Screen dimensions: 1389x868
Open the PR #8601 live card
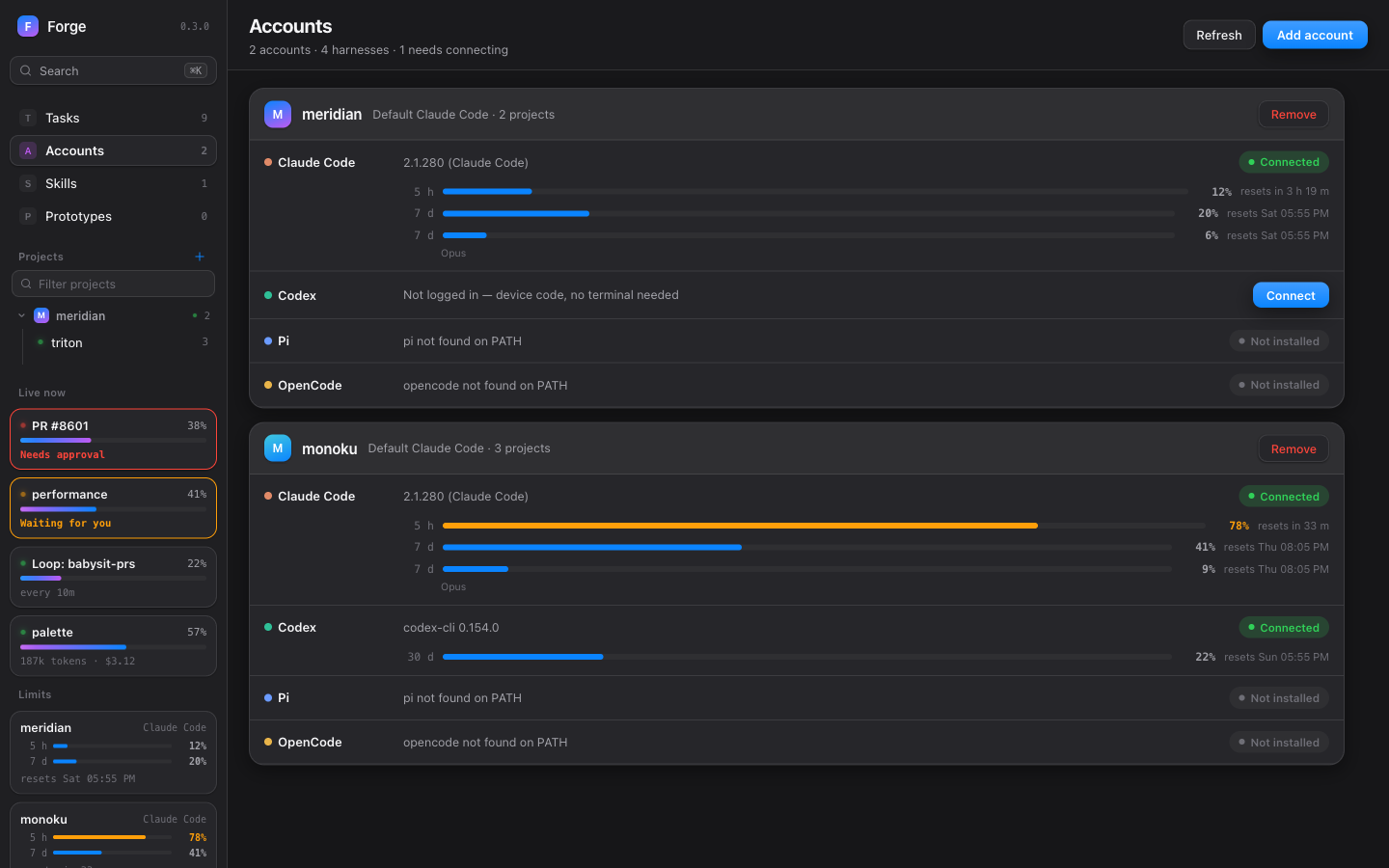113,439
